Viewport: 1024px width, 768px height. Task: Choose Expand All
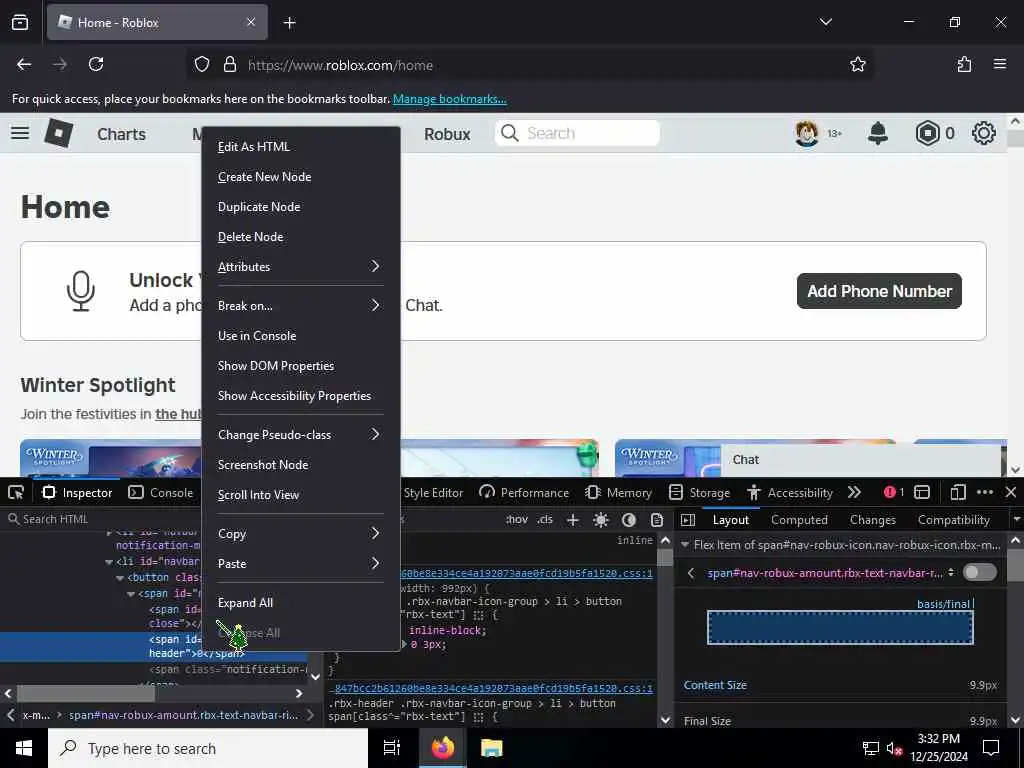(x=300, y=603)
